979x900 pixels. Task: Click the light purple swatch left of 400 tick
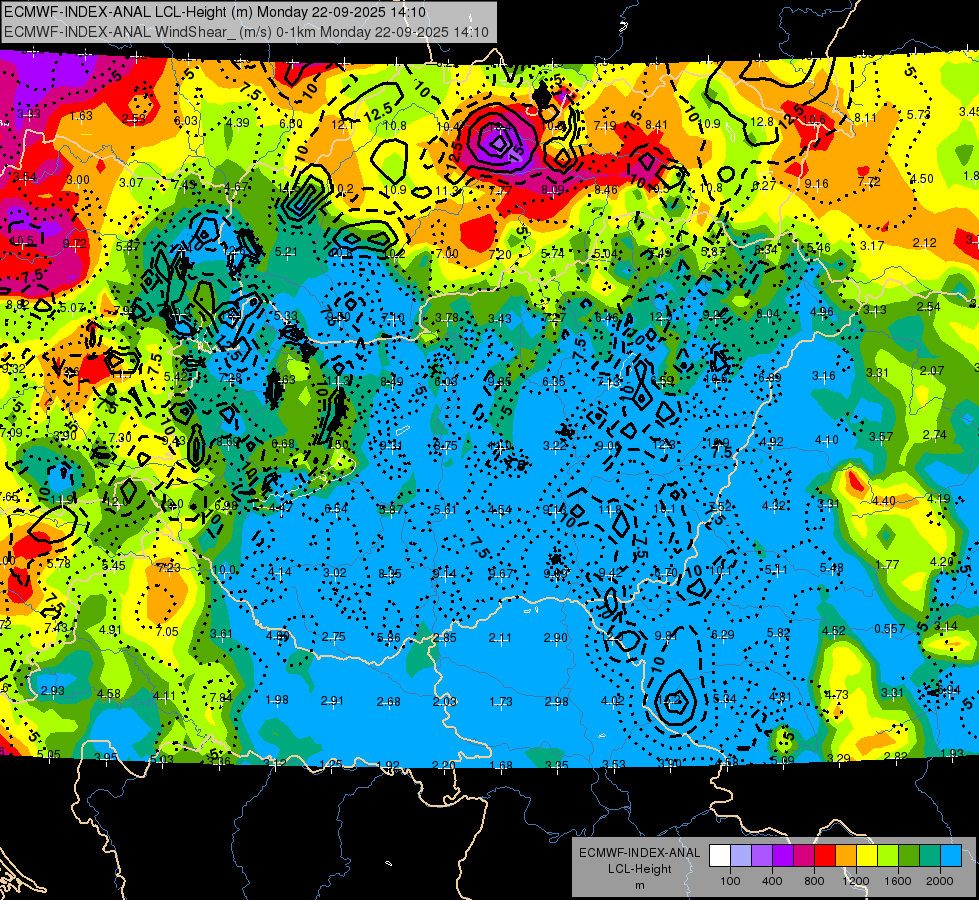(762, 856)
